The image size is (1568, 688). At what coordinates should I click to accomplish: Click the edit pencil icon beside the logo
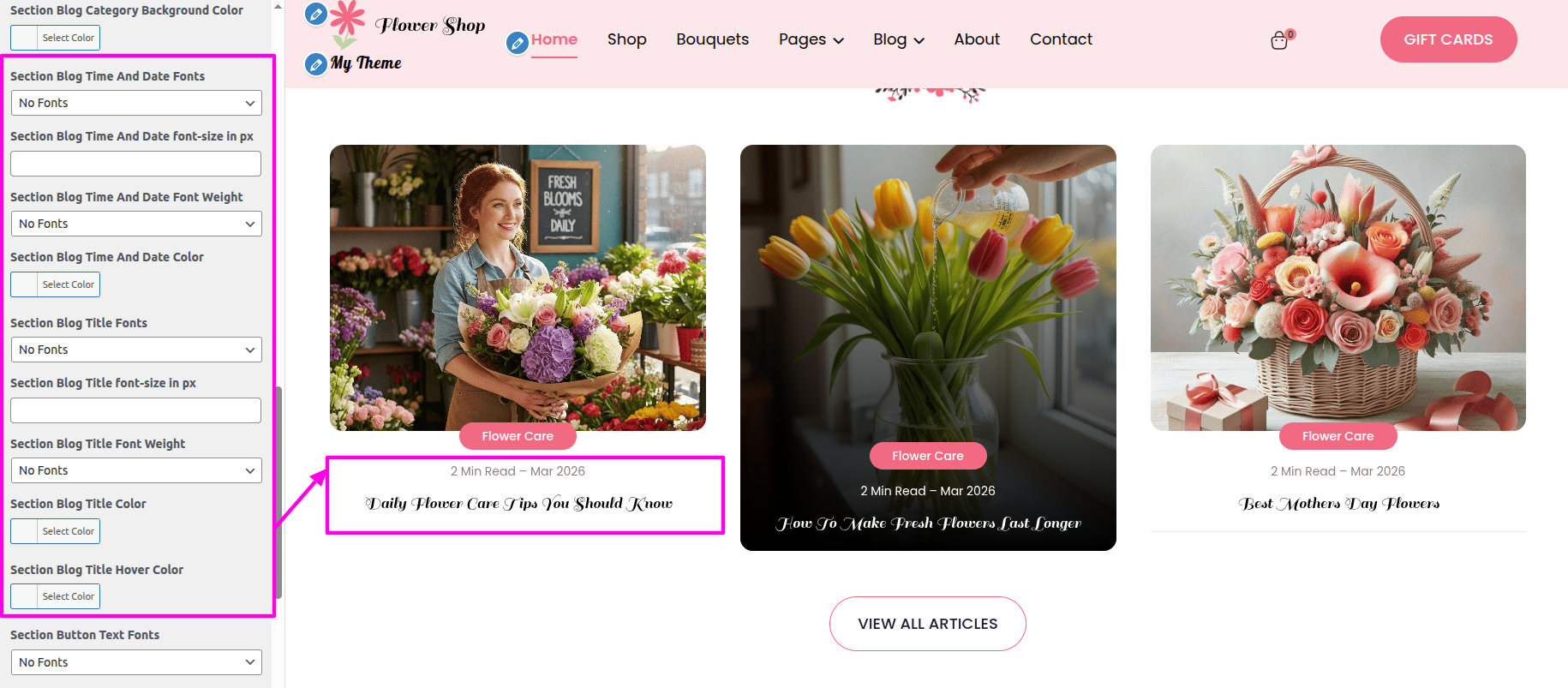tap(316, 14)
